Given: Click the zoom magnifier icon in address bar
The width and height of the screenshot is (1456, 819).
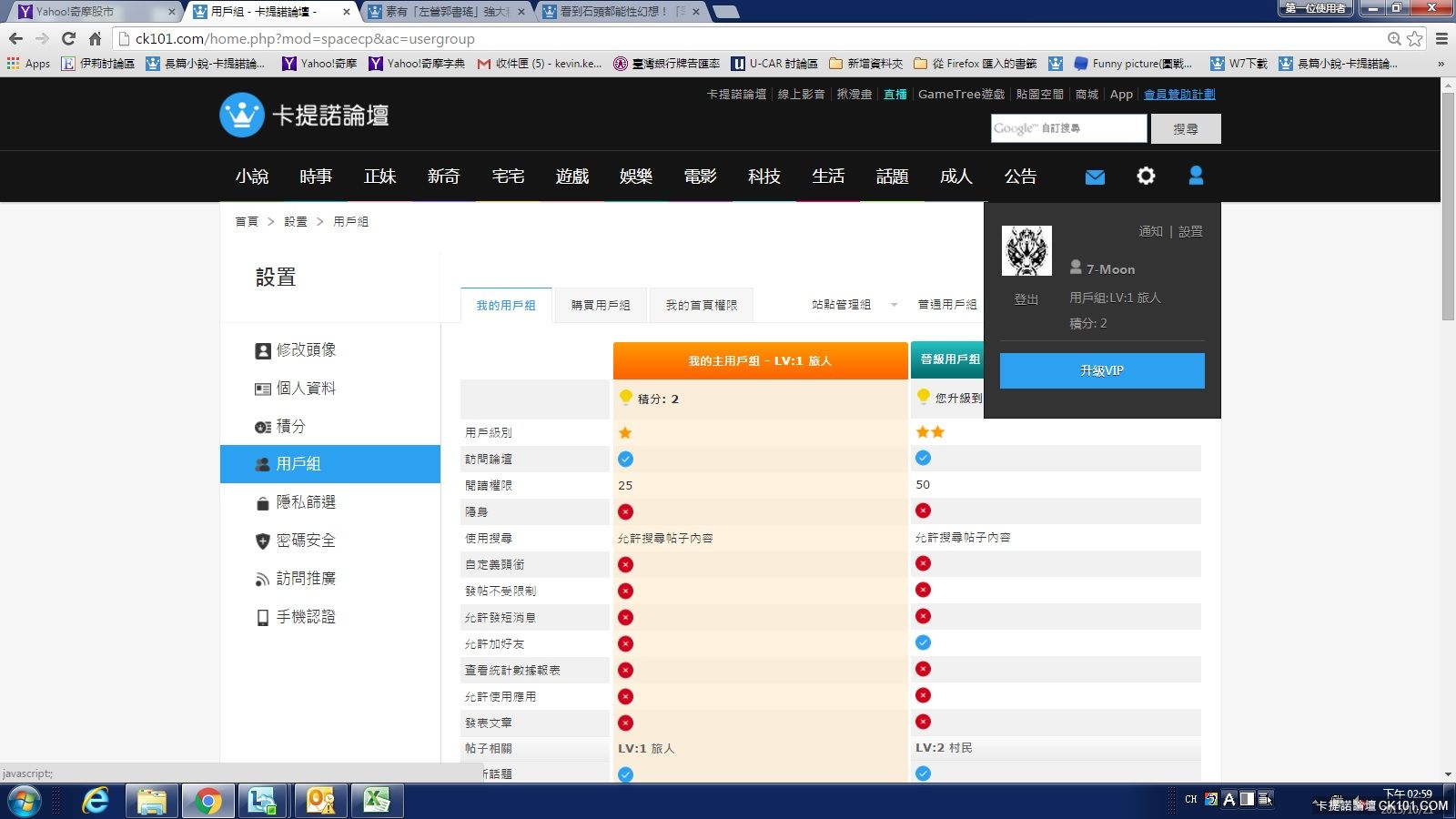Looking at the screenshot, I should point(1394,38).
